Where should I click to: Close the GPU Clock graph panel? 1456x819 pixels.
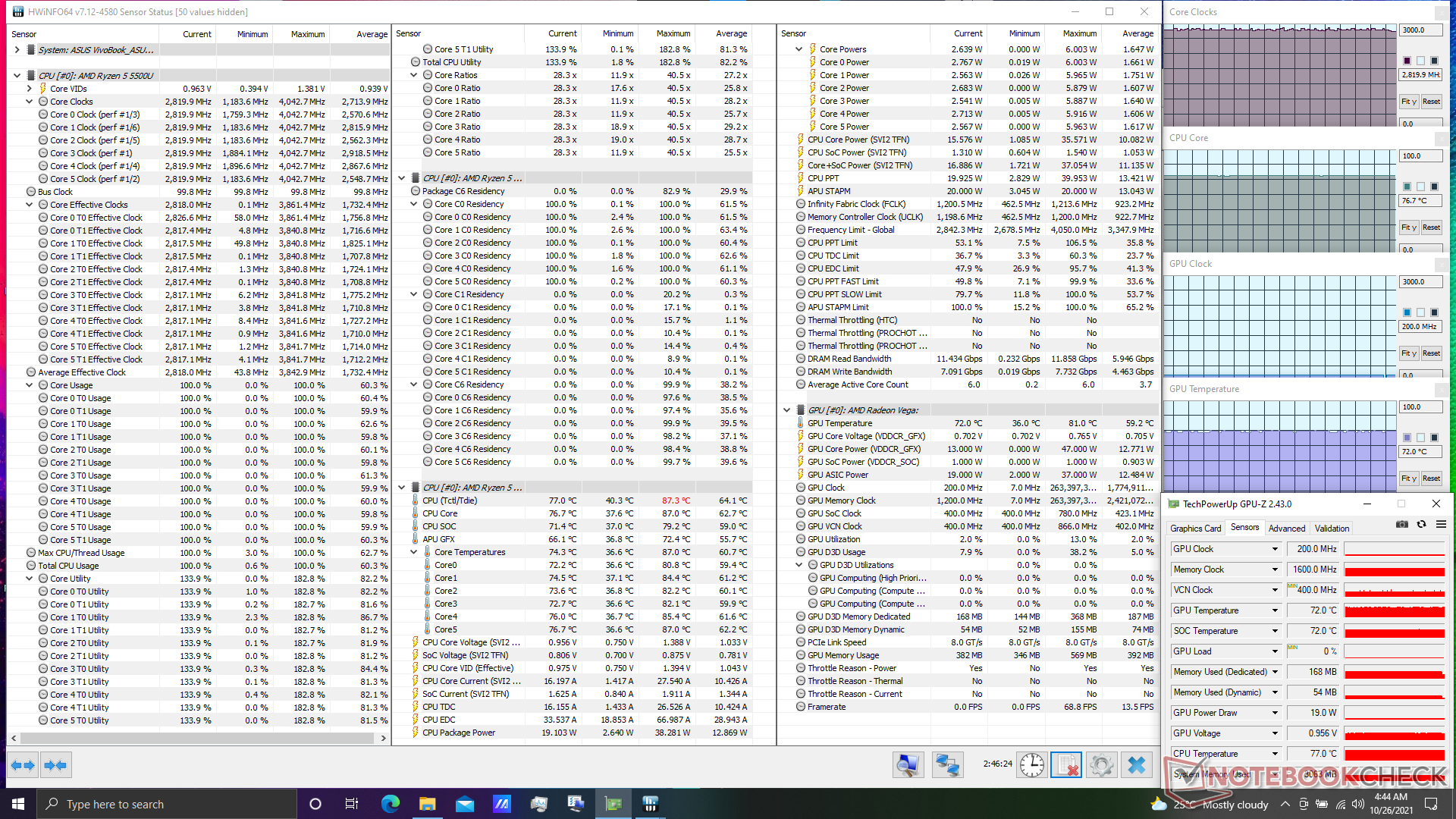[x=1441, y=265]
